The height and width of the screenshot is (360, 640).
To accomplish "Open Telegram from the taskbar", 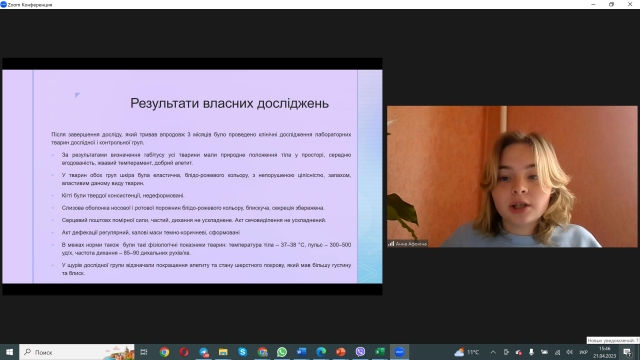I will [204, 352].
